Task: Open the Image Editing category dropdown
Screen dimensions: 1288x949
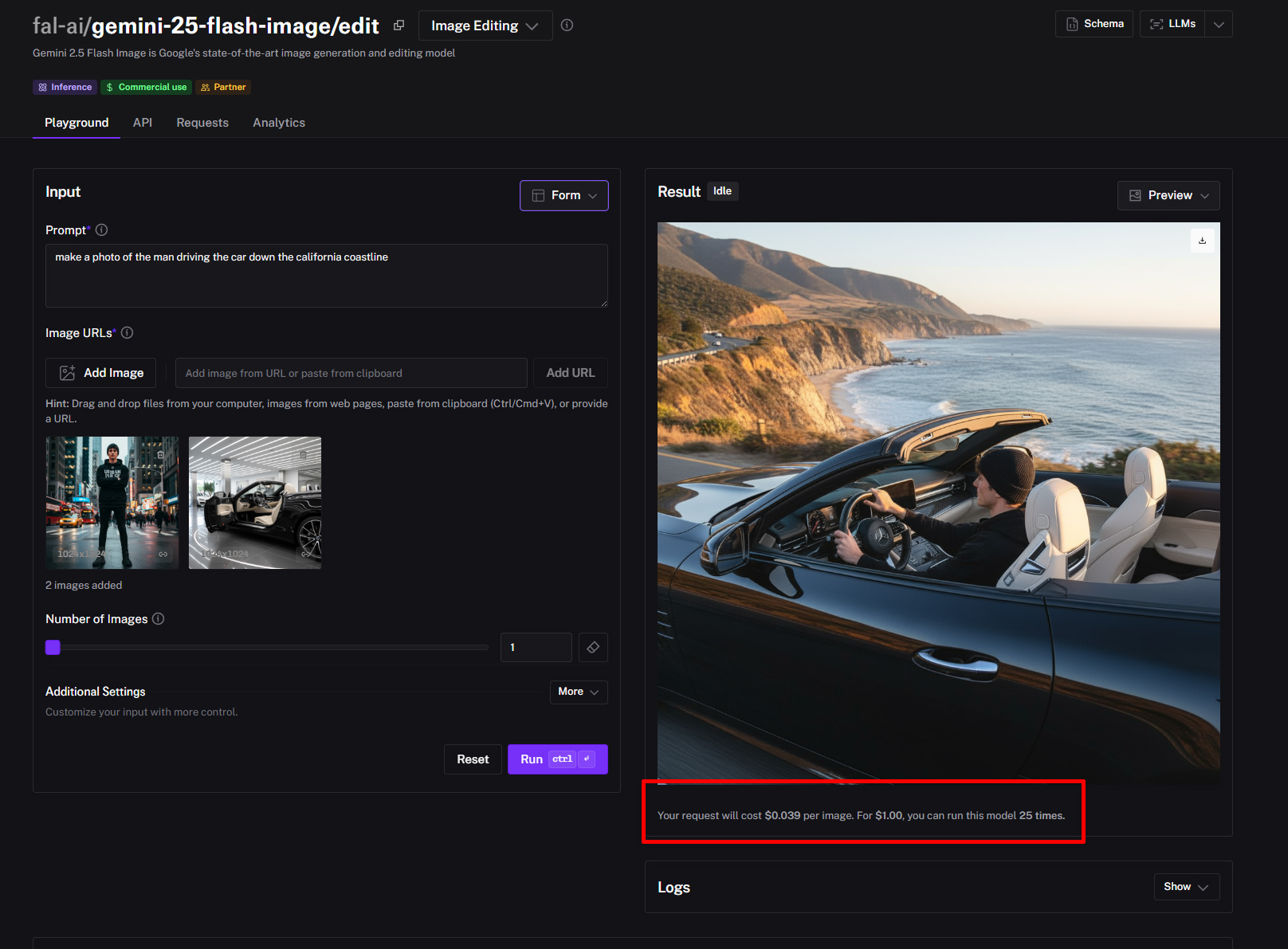Action: coord(485,26)
